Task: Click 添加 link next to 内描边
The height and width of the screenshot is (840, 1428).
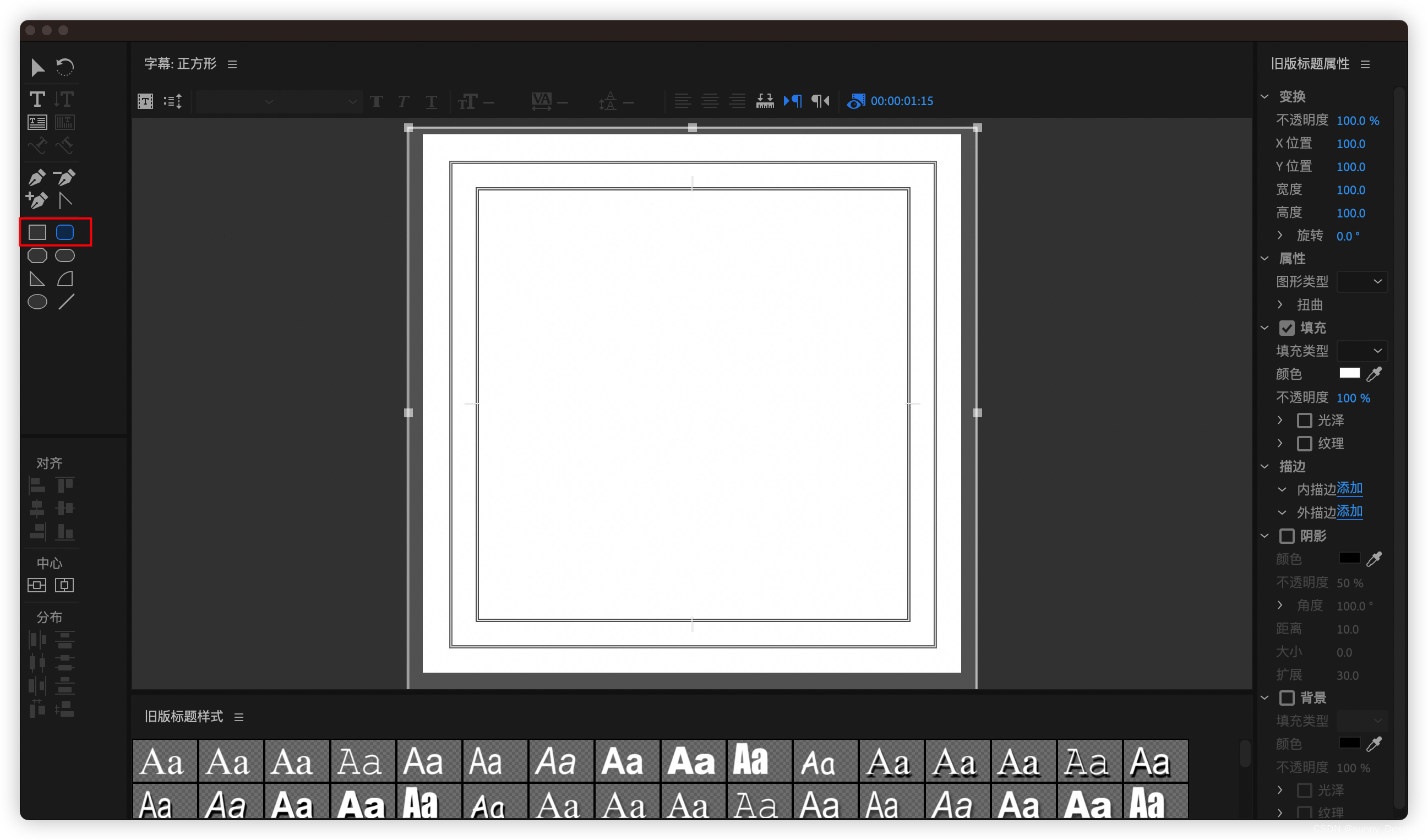Action: click(1349, 489)
